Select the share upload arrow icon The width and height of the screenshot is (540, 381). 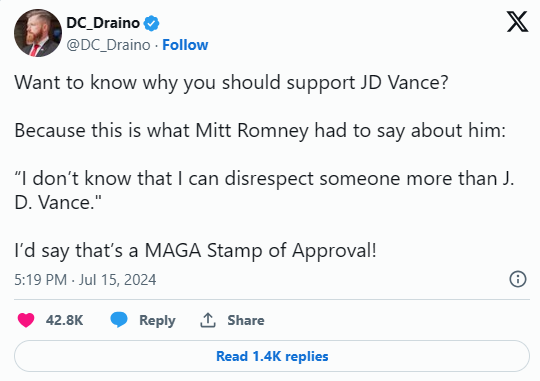(208, 320)
